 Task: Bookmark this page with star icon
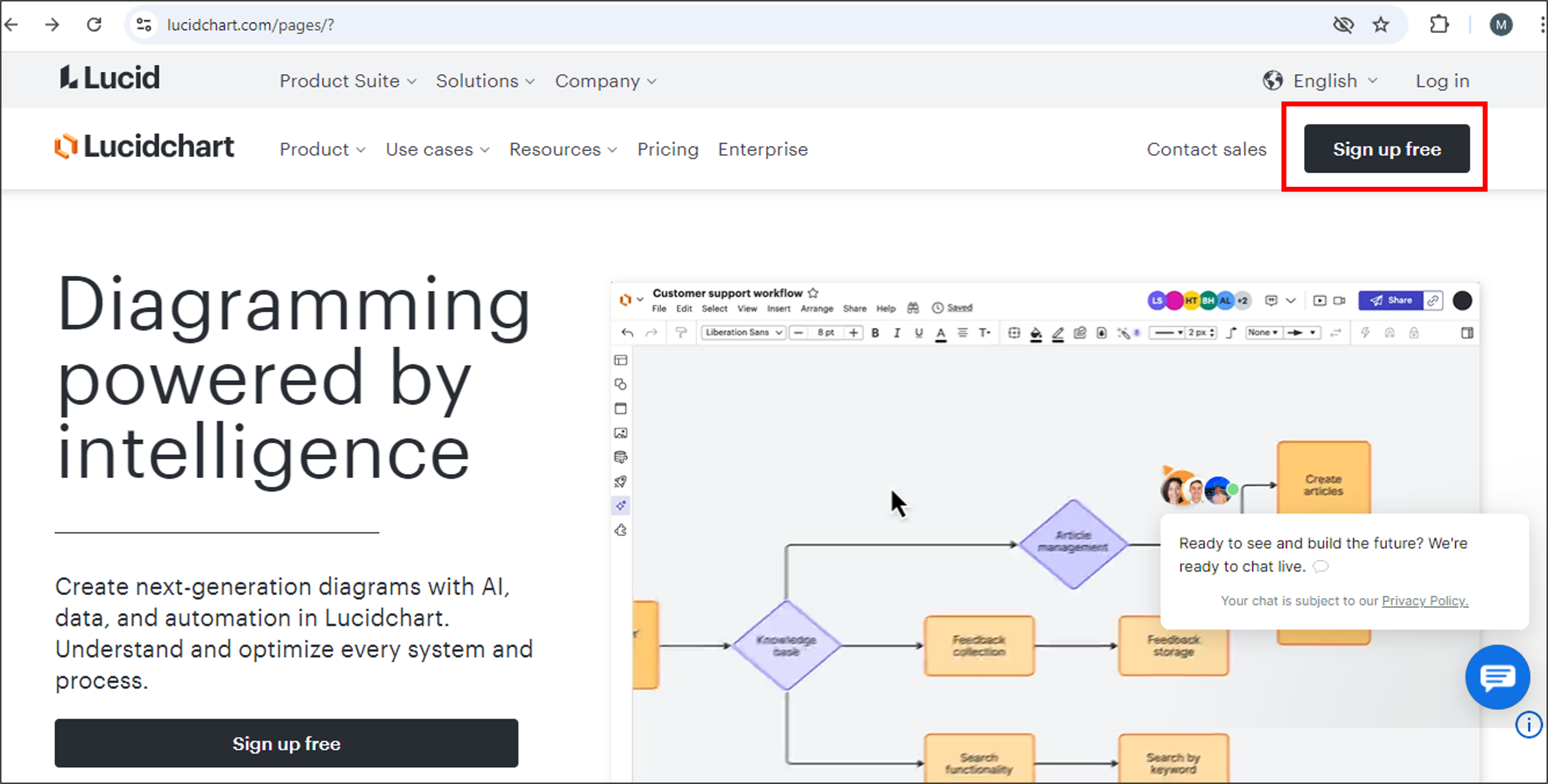tap(1380, 25)
